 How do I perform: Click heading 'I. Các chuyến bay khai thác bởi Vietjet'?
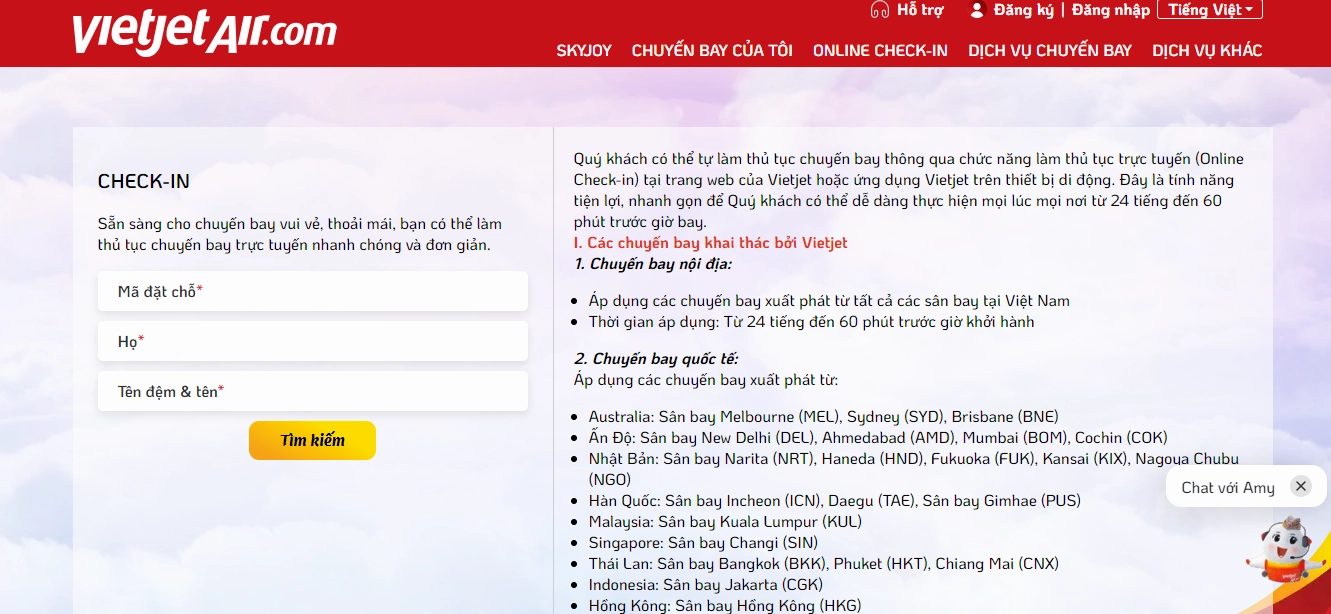710,243
